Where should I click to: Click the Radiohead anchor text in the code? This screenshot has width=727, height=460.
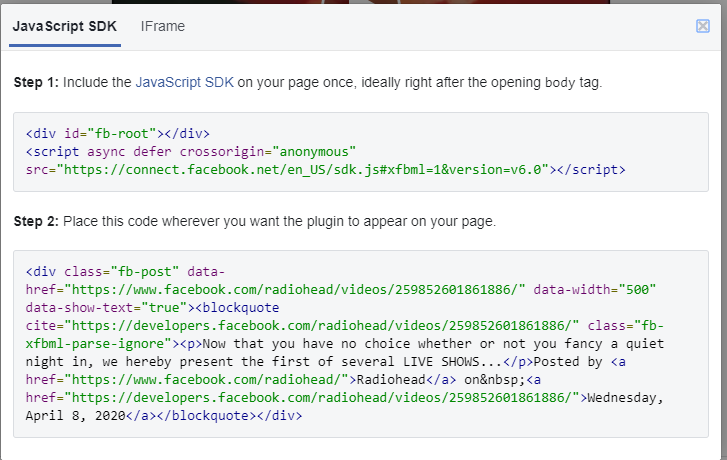391,380
